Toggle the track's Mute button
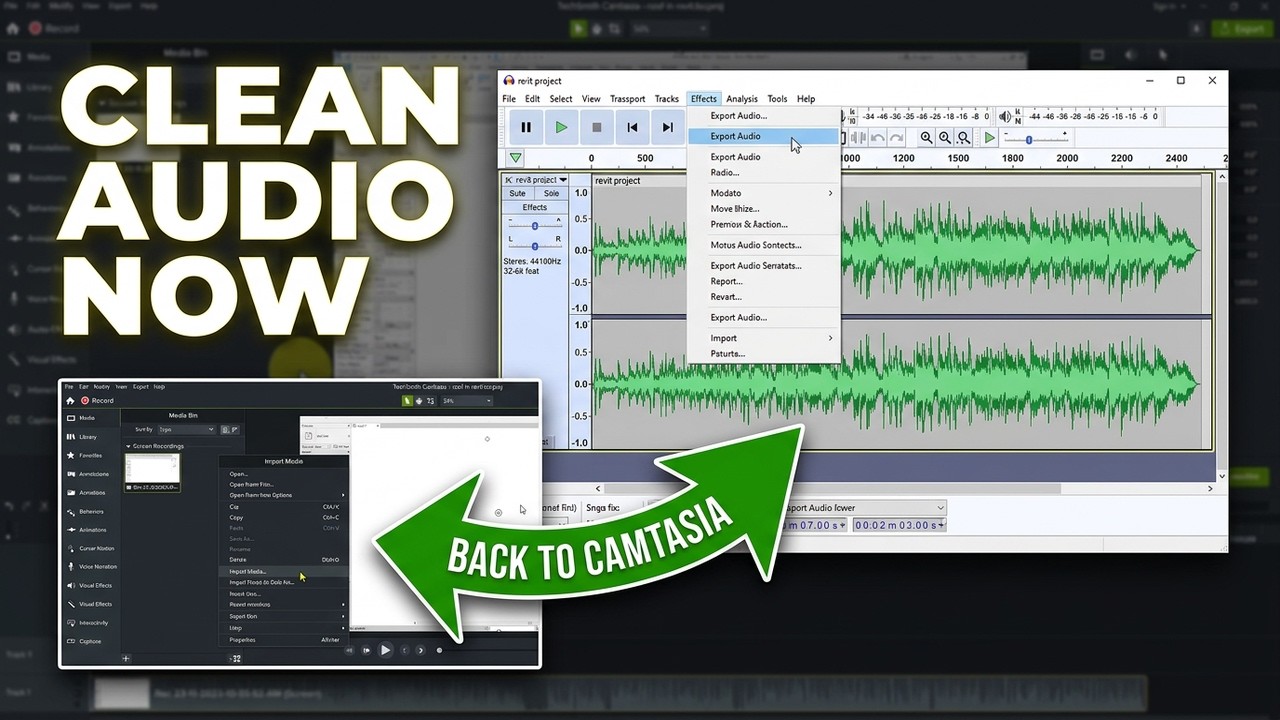This screenshot has height=720, width=1280. tap(518, 193)
